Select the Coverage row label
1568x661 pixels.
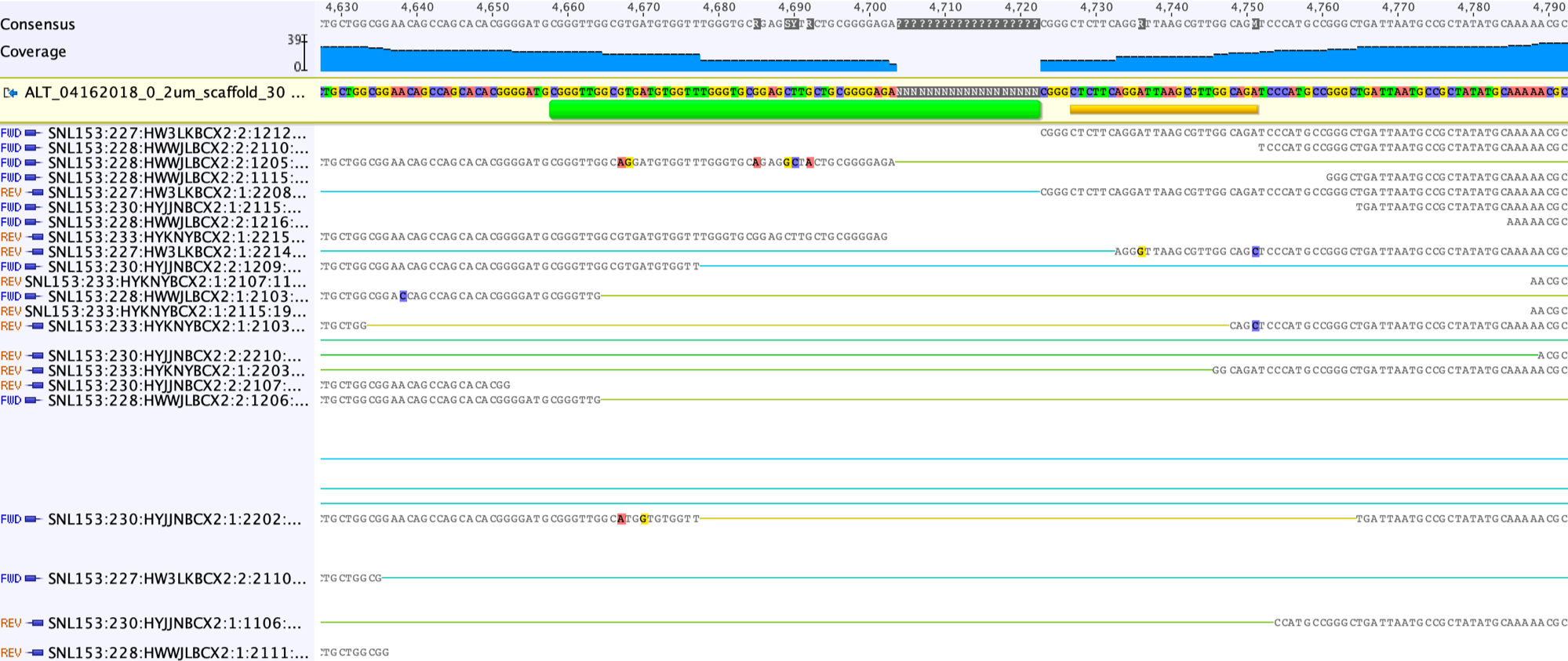[x=33, y=52]
